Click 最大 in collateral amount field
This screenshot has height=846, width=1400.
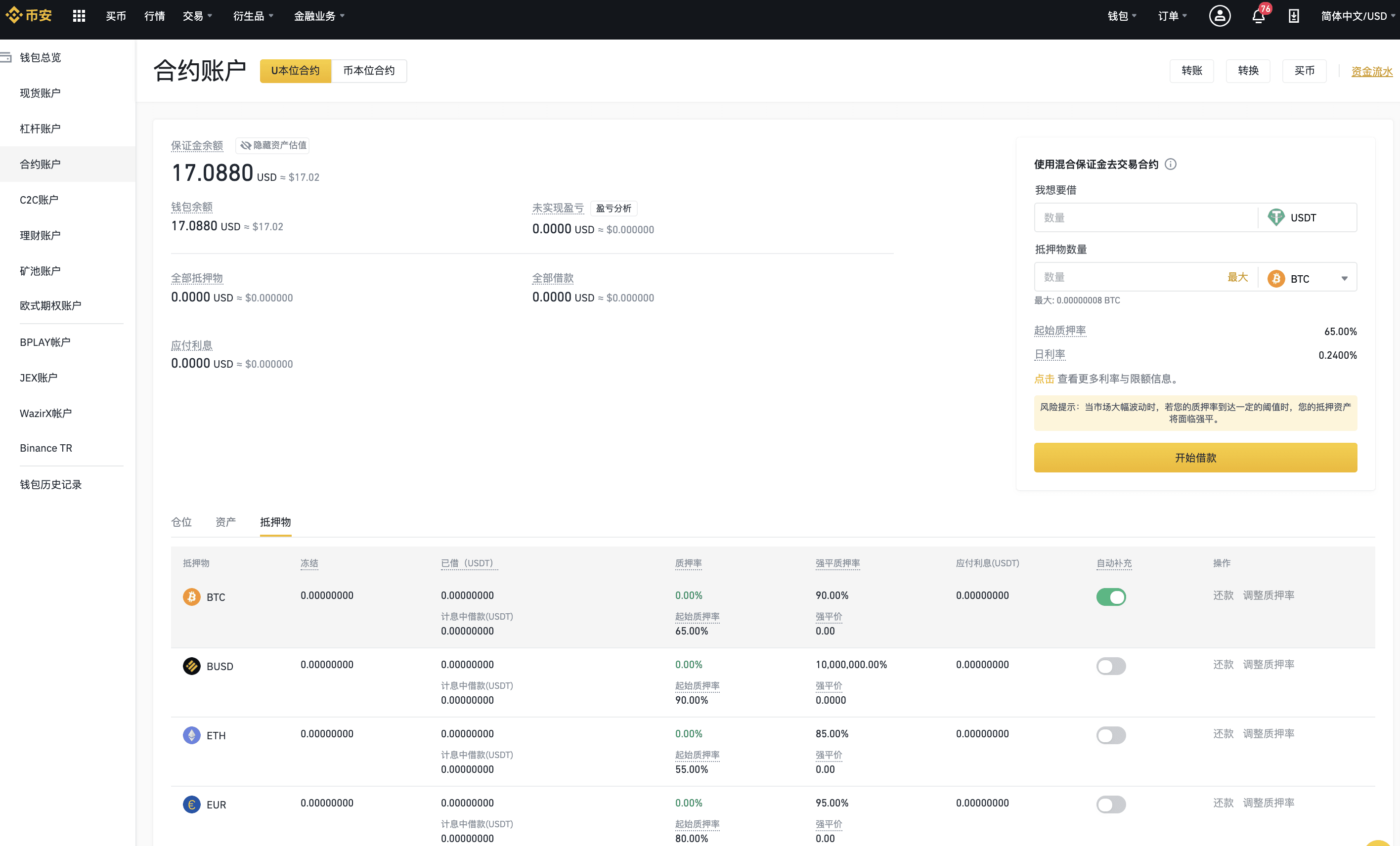(1237, 277)
